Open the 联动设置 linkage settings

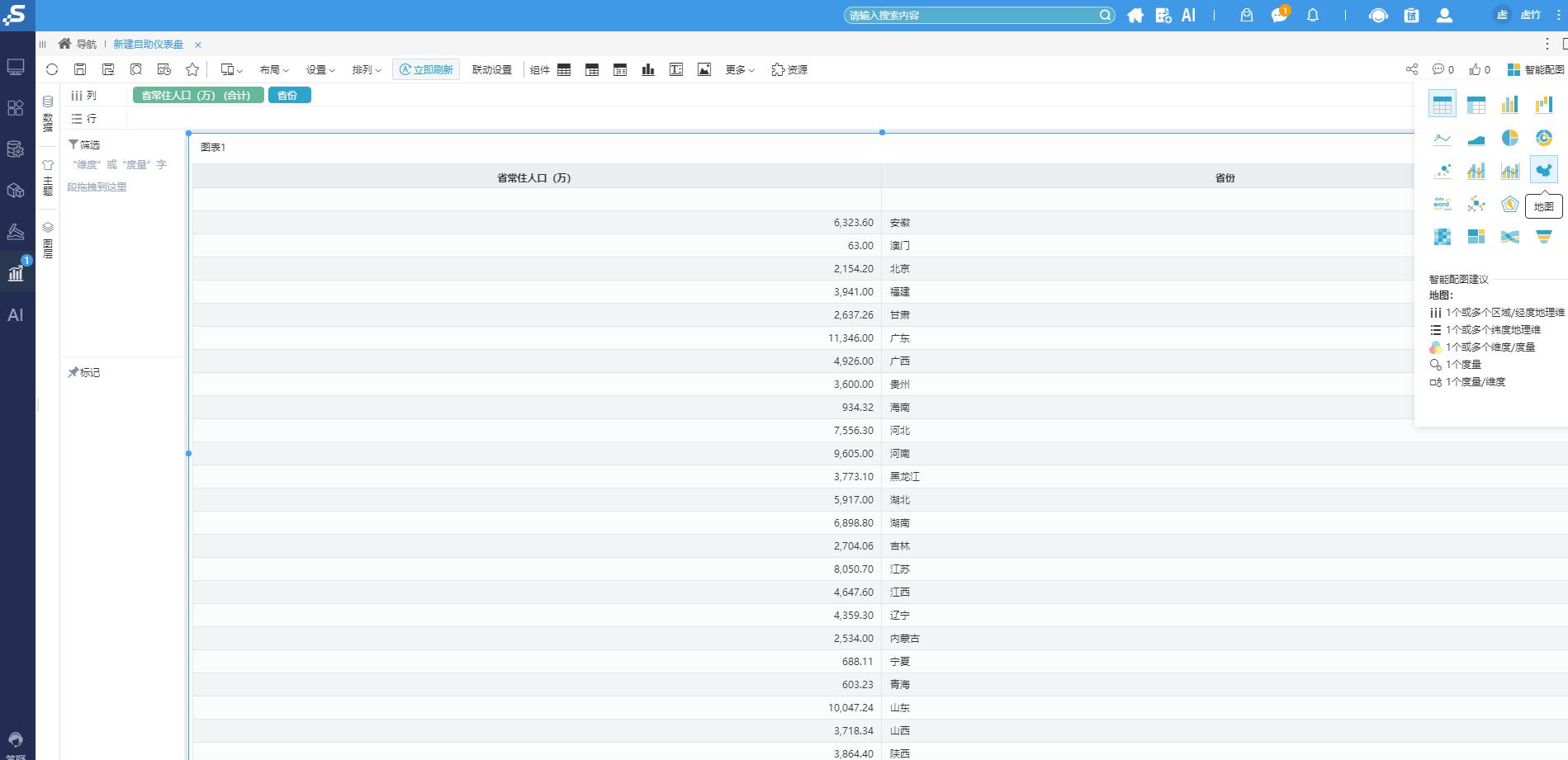point(491,70)
